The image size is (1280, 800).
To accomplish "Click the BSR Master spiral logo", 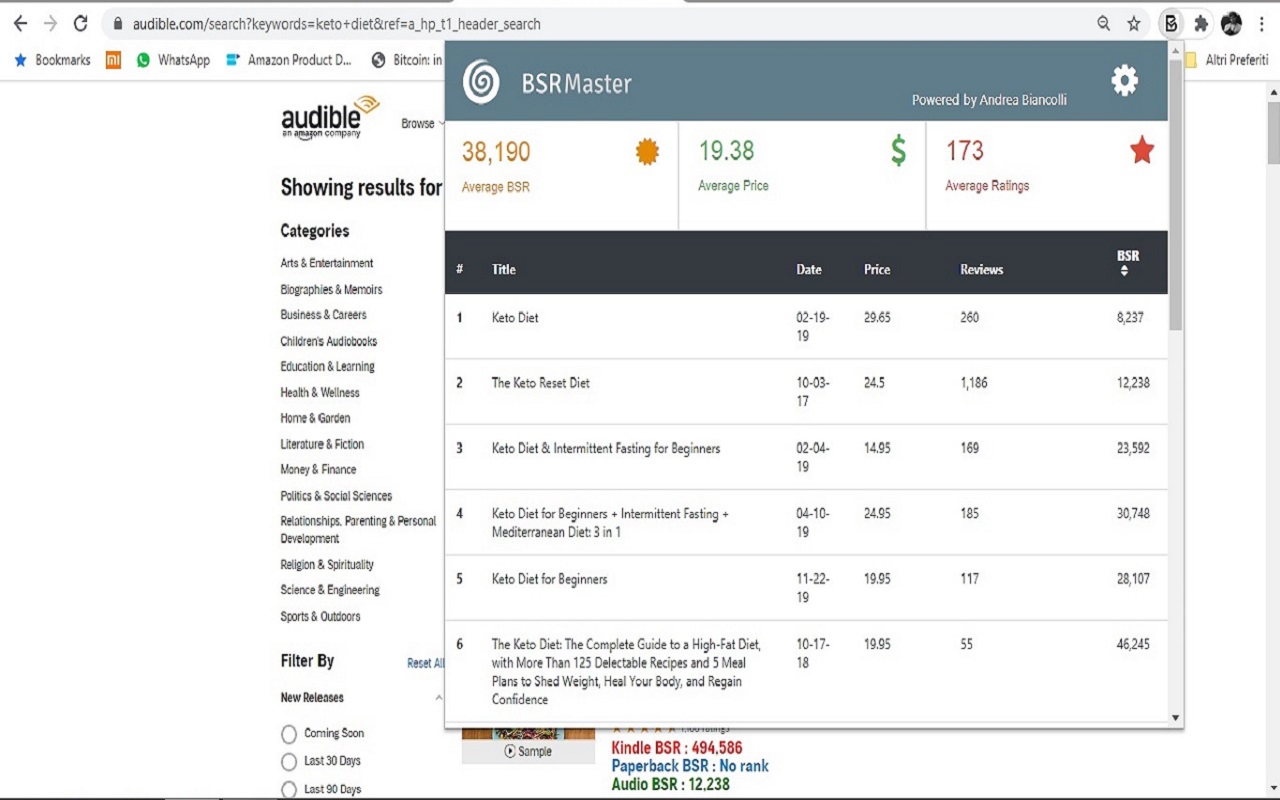I will click(481, 82).
